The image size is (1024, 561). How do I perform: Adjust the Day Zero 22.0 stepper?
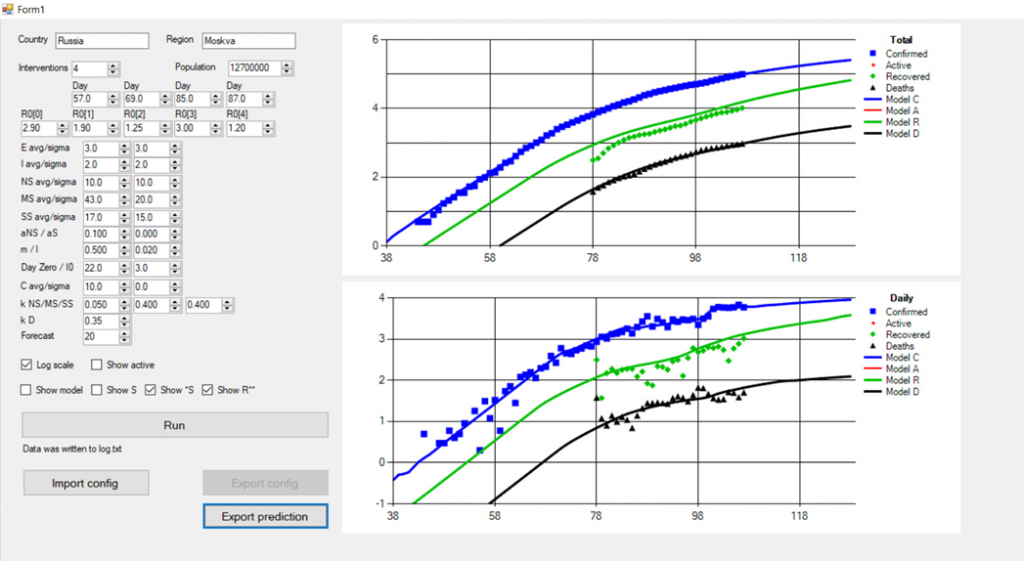pos(124,268)
